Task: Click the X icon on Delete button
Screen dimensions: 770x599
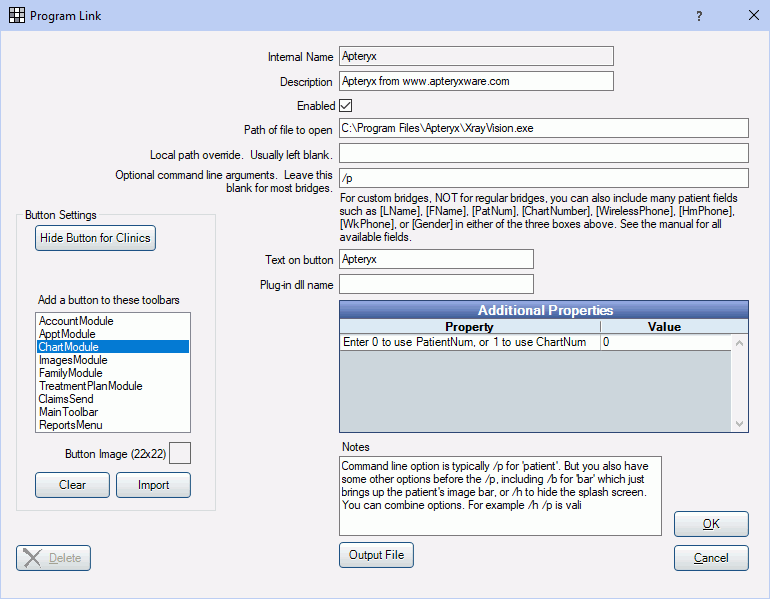Action: click(32, 558)
